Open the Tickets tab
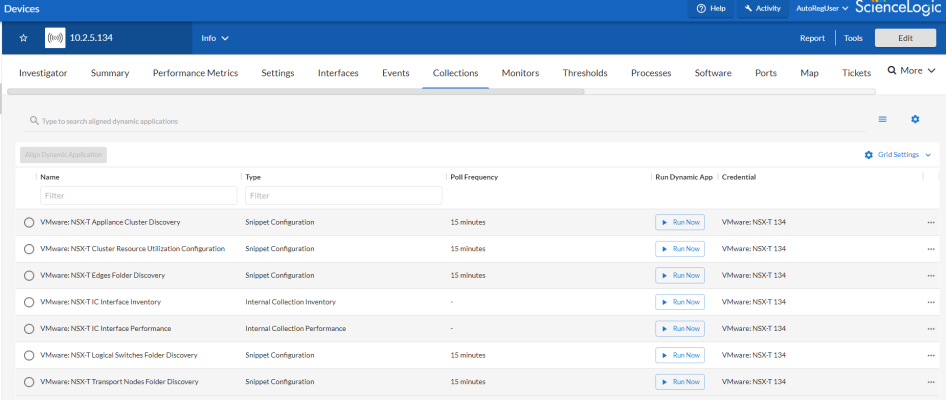This screenshot has width=946, height=400. pos(857,73)
